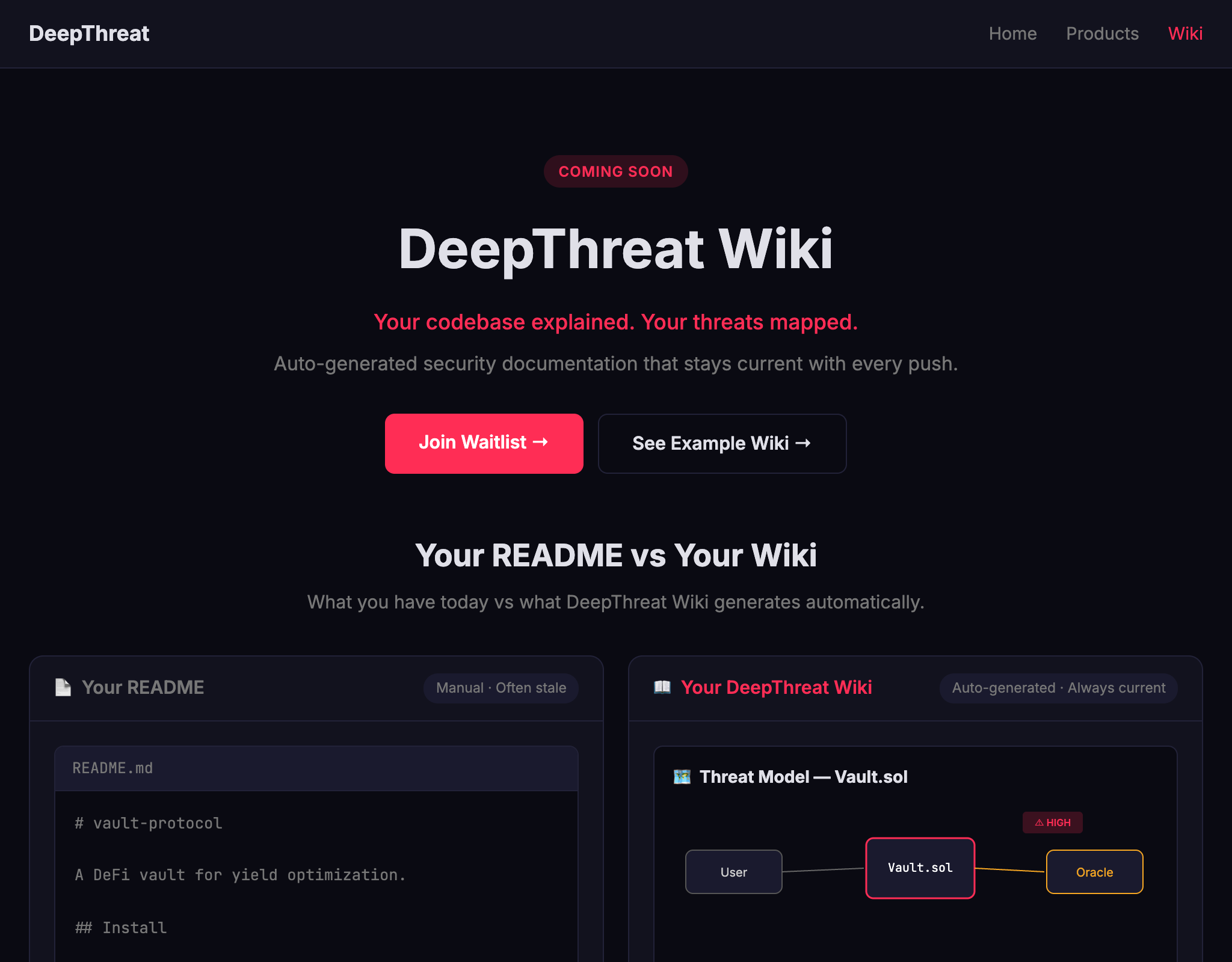Select the Vault.sol diagram node
This screenshot has height=962, width=1232.
[920, 868]
